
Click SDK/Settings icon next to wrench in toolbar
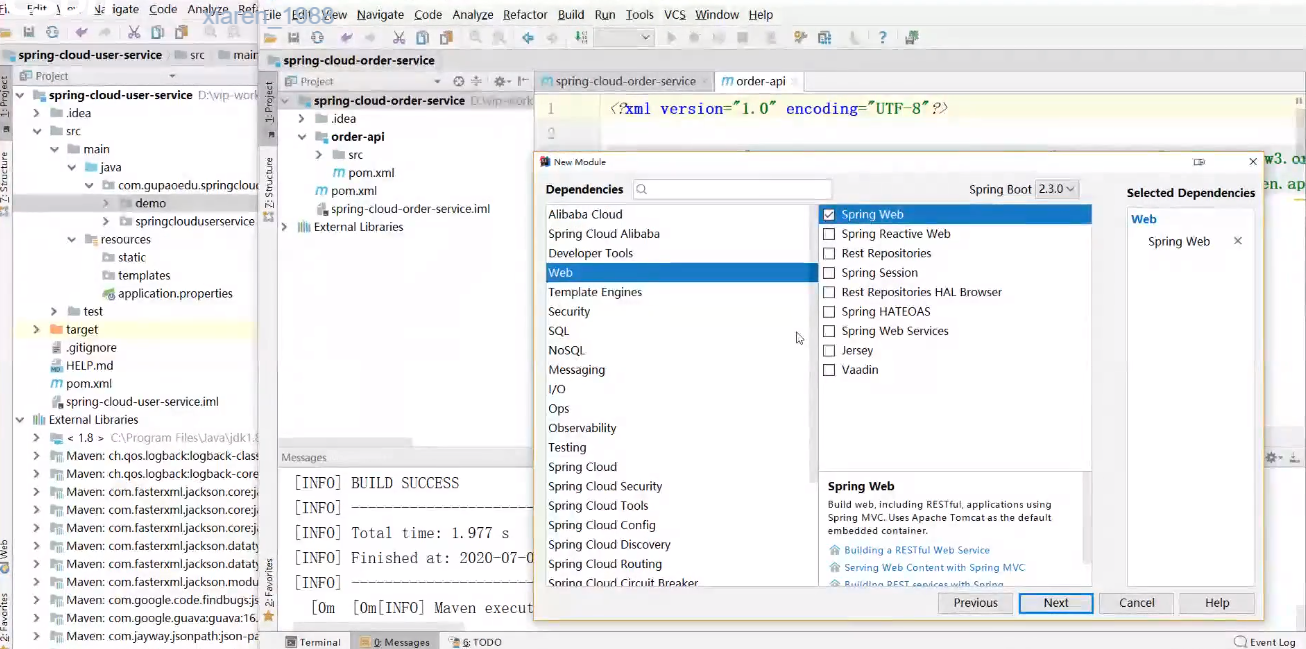click(824, 38)
